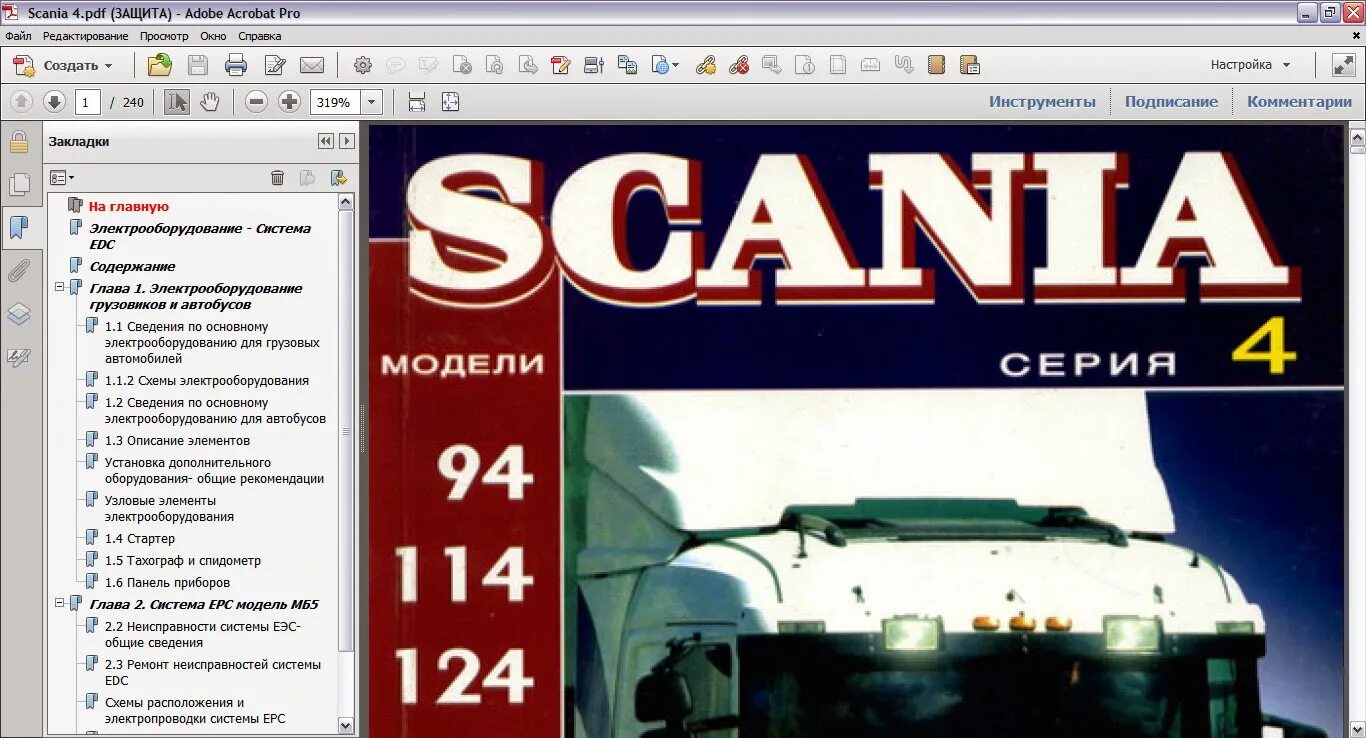Click the remove link chain icon
Image resolution: width=1366 pixels, height=738 pixels.
pos(739,65)
